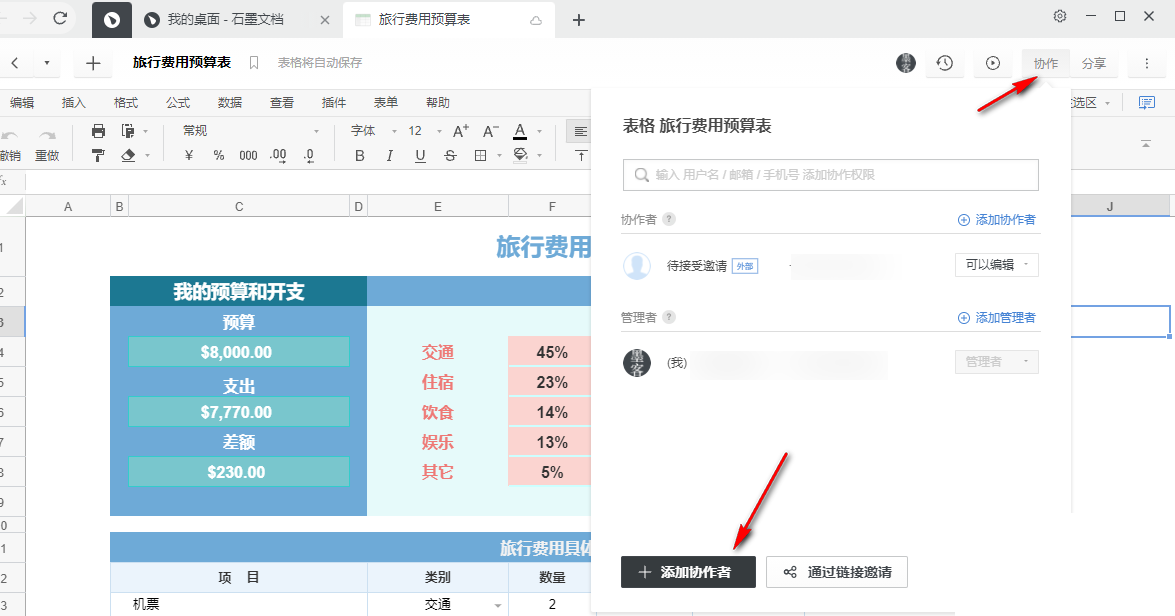
Task: Toggle underline formatting
Action: (x=420, y=155)
